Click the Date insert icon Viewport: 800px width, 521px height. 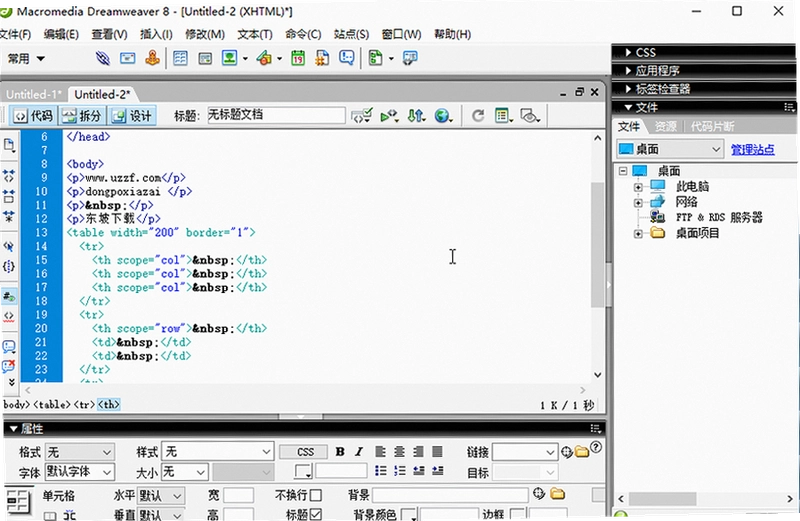298,58
